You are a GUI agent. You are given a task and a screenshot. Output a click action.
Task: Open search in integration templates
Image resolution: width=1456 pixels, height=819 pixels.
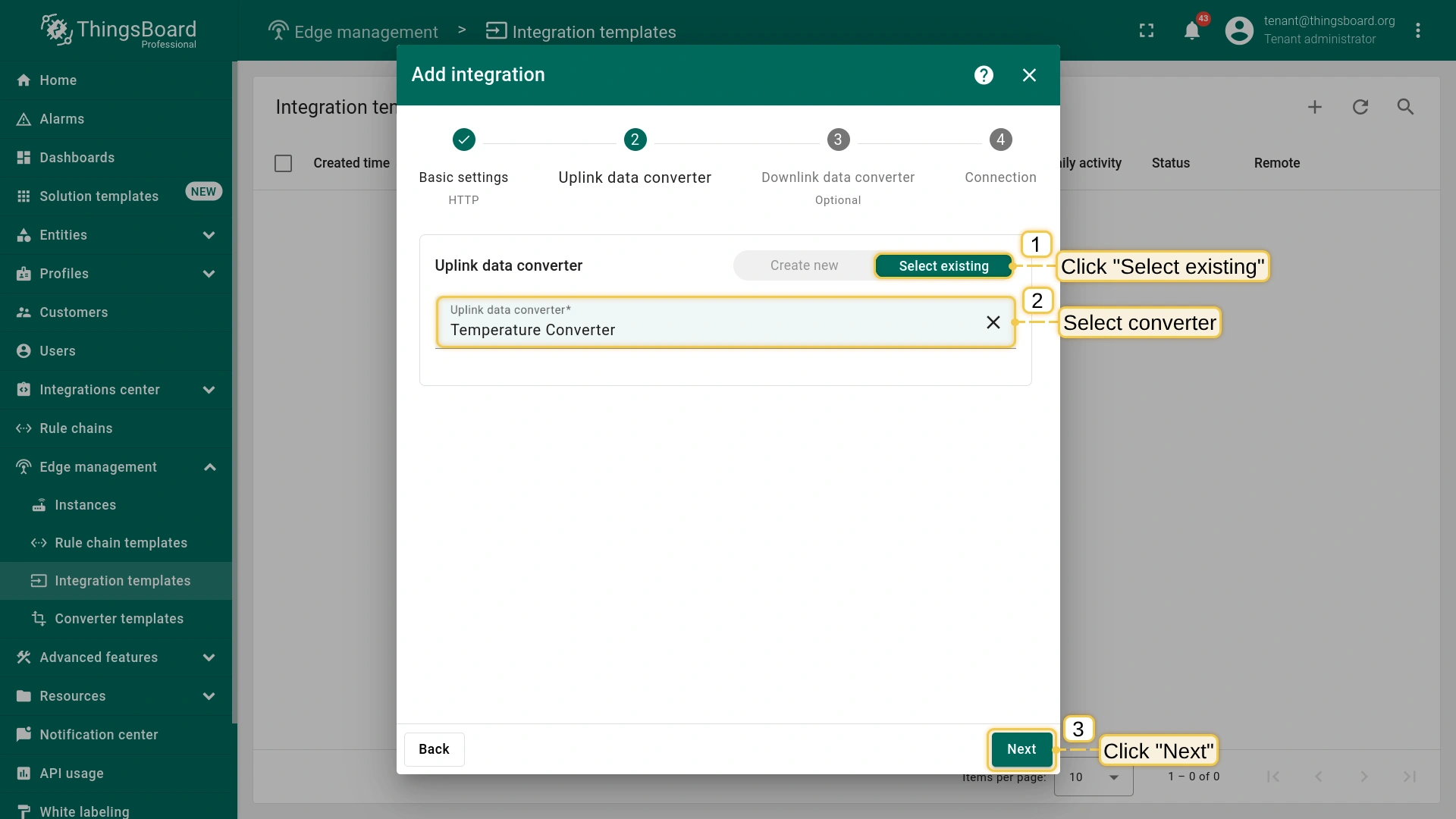click(x=1405, y=107)
